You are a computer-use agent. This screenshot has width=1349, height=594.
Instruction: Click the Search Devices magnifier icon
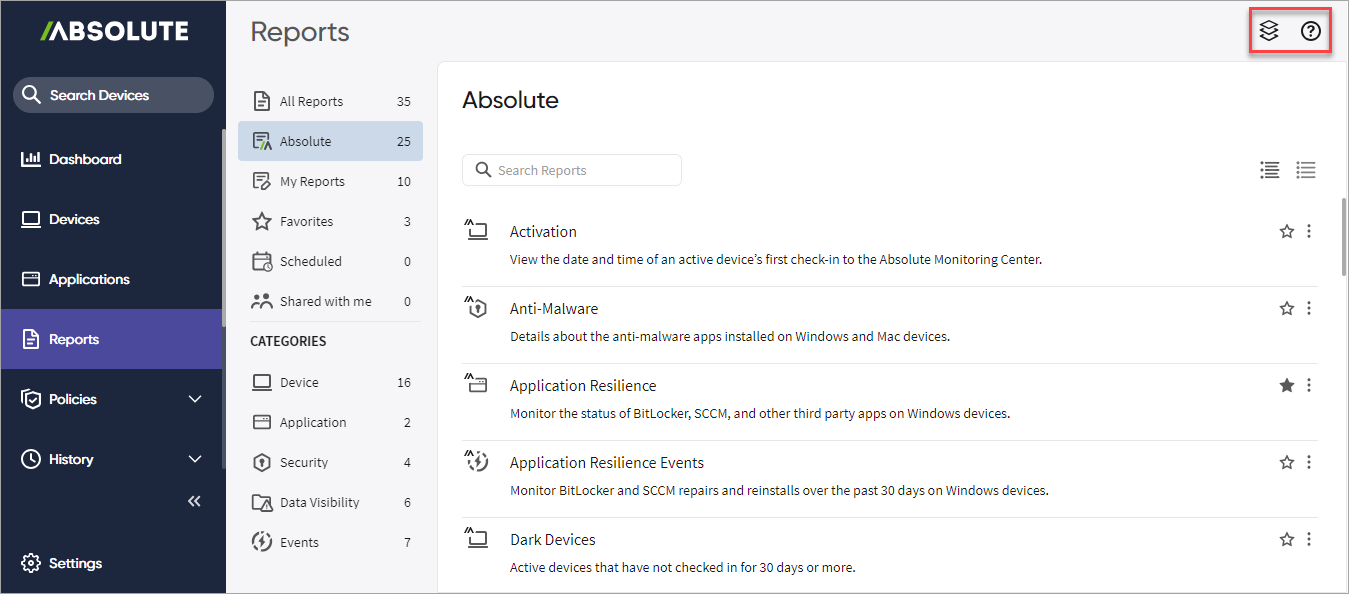click(x=31, y=95)
